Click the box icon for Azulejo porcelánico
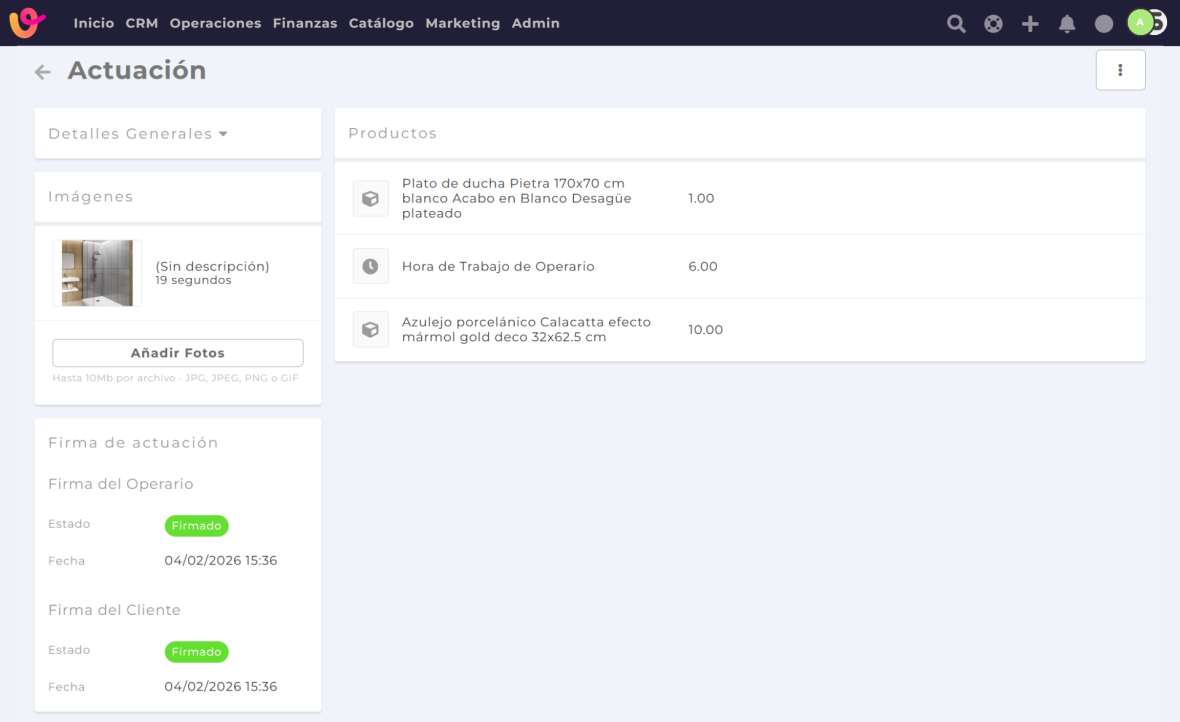This screenshot has width=1180, height=722. click(x=370, y=330)
